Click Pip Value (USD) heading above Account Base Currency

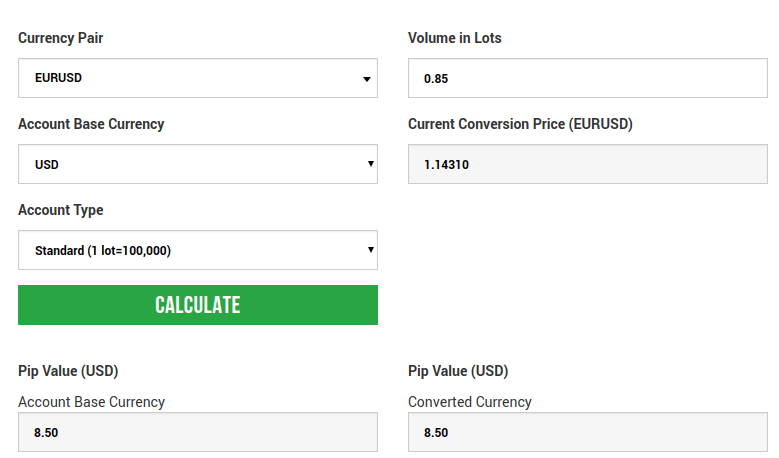click(x=68, y=371)
